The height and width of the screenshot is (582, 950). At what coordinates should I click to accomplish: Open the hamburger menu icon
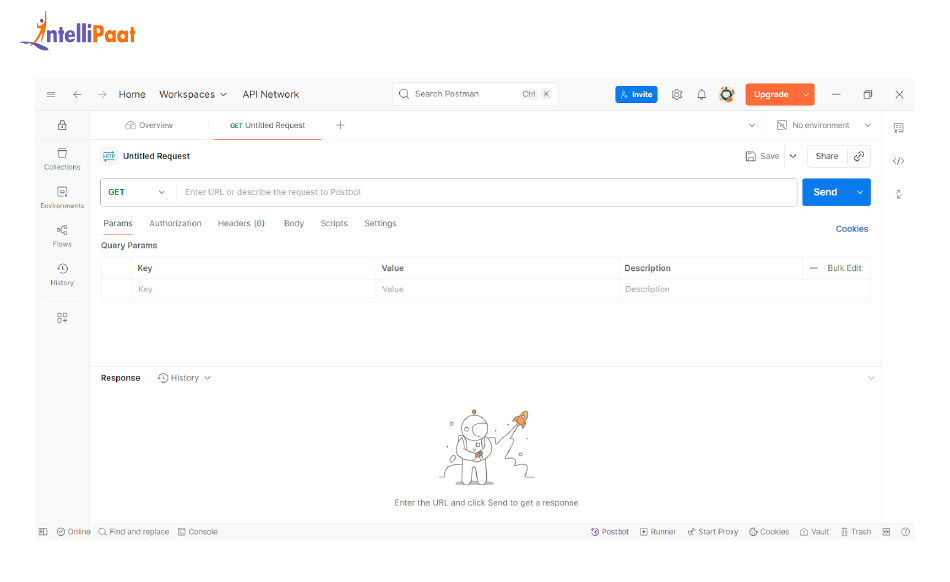click(x=51, y=94)
